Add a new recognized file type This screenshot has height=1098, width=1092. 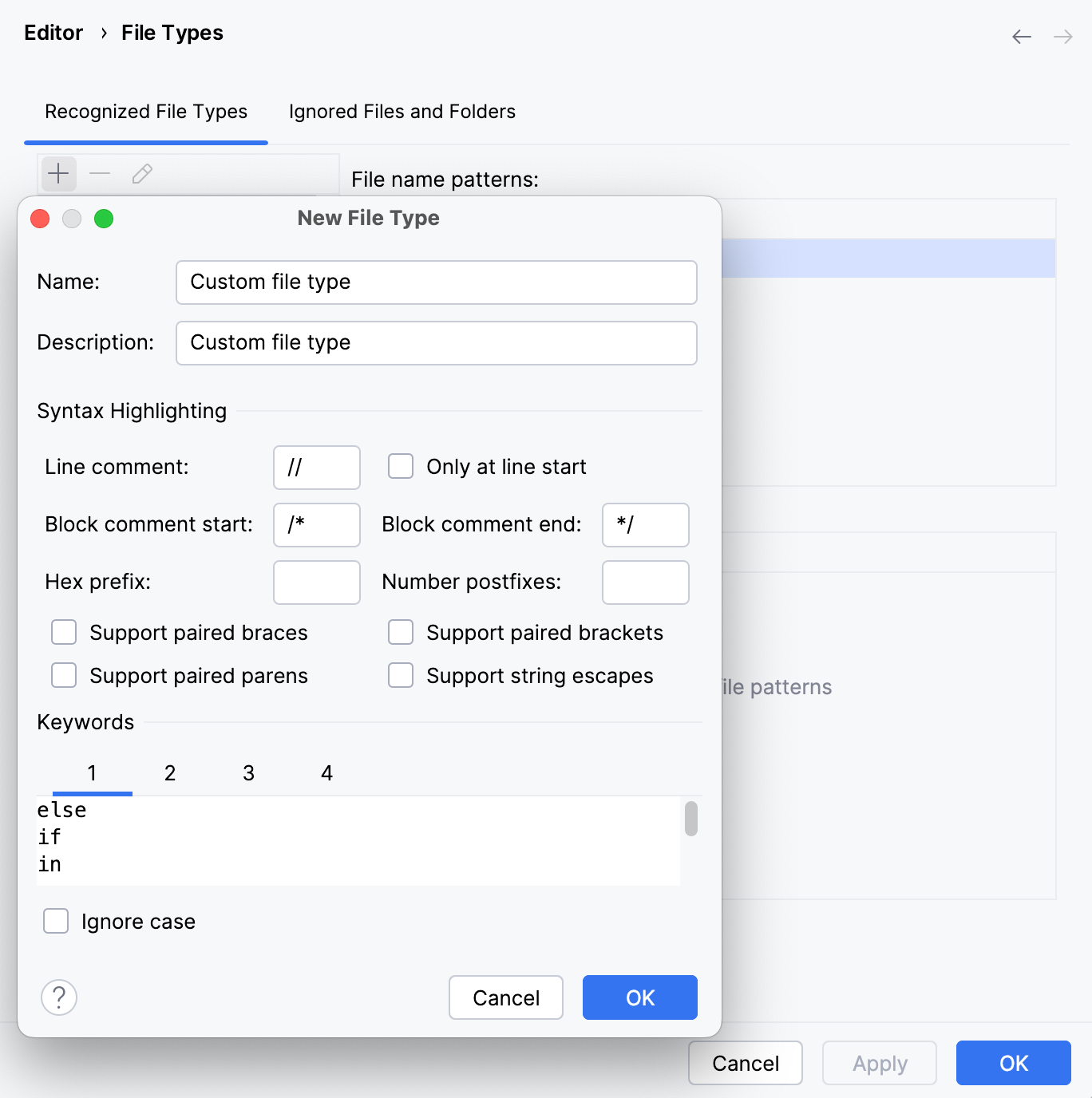tap(57, 174)
